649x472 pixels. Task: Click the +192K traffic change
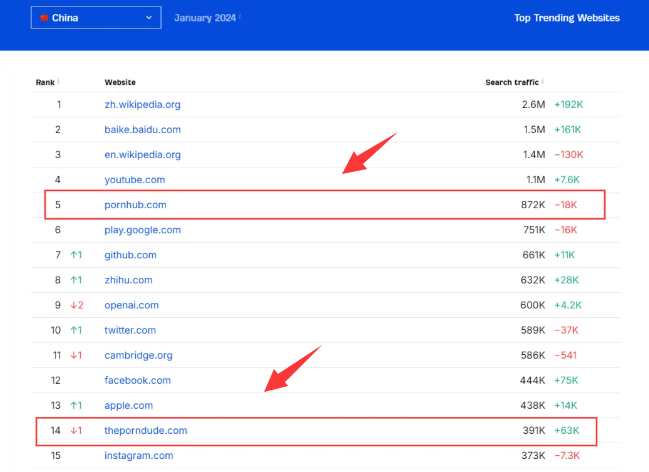click(x=569, y=104)
